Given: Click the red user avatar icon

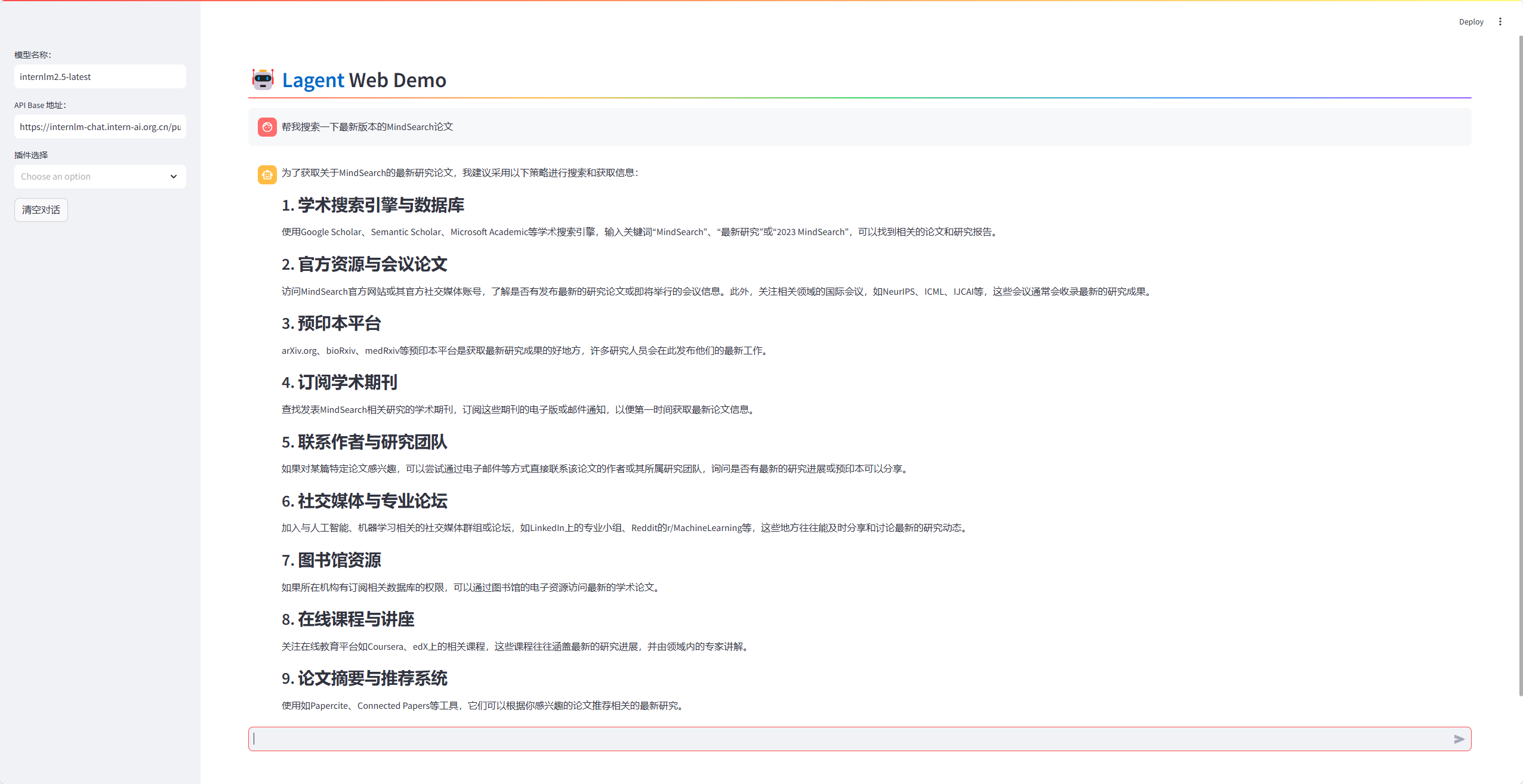Looking at the screenshot, I should [267, 127].
